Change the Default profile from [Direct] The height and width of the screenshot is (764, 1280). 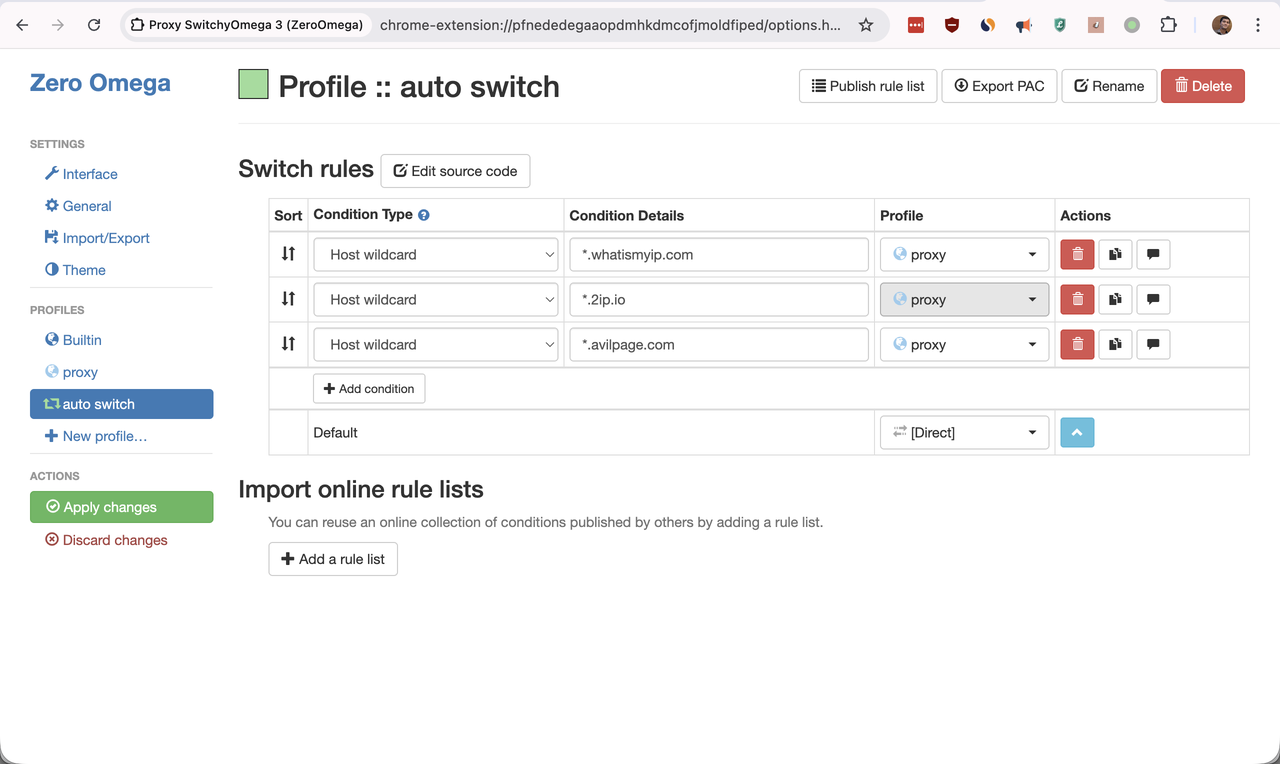pyautogui.click(x=964, y=433)
